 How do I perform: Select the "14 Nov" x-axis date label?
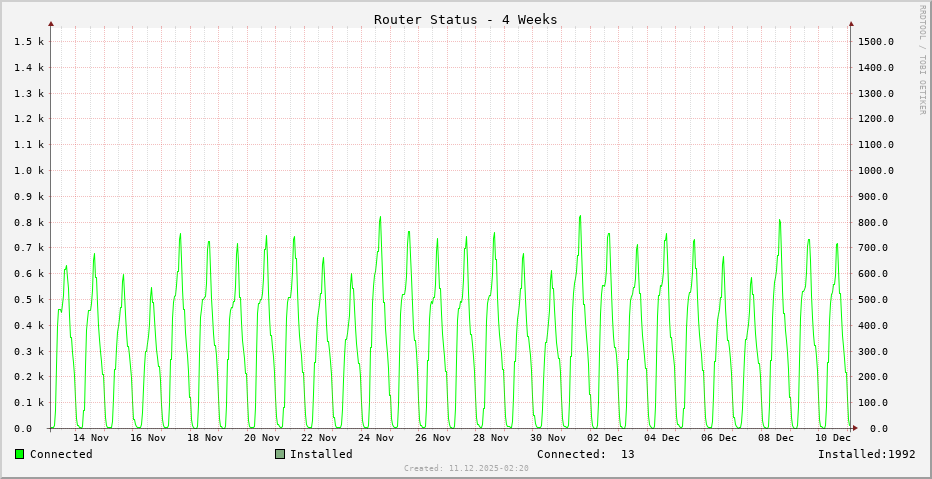tap(91, 437)
